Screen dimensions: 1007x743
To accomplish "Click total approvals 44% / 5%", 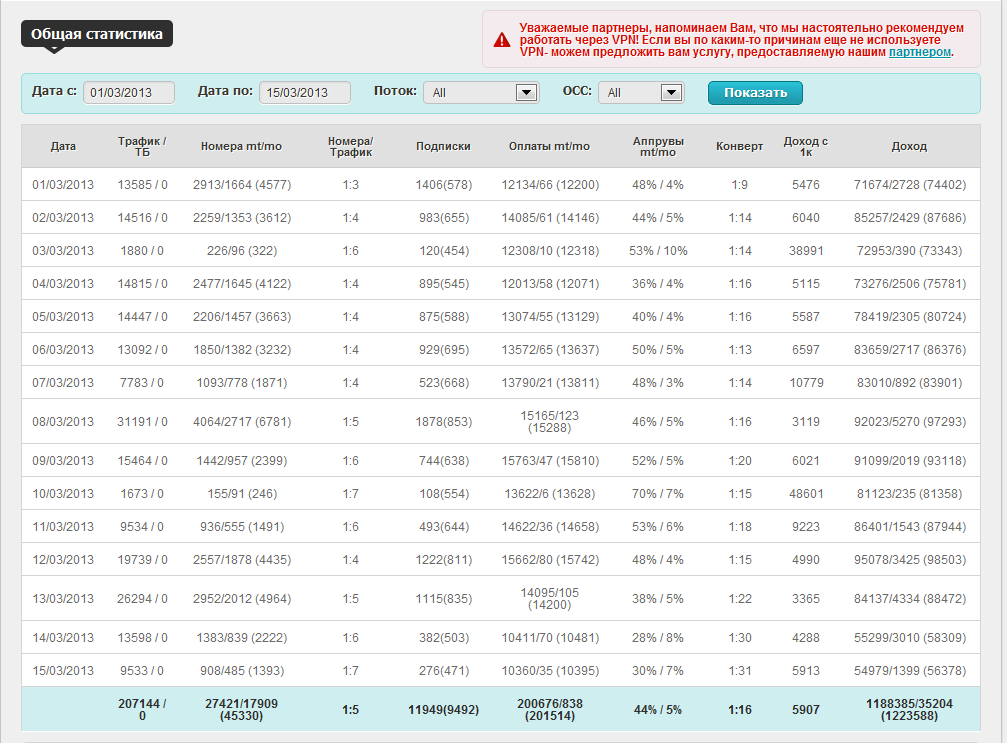I will tap(658, 710).
